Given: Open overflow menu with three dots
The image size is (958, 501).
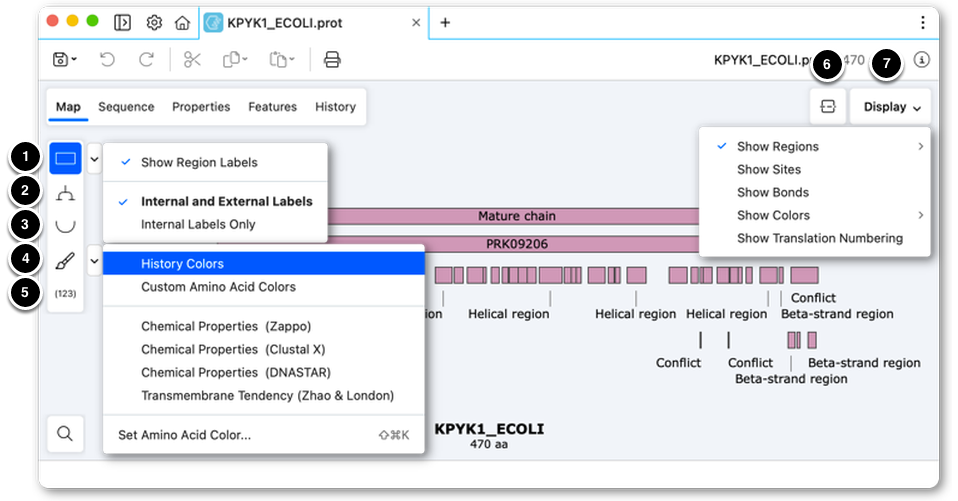Looking at the screenshot, I should pyautogui.click(x=923, y=23).
